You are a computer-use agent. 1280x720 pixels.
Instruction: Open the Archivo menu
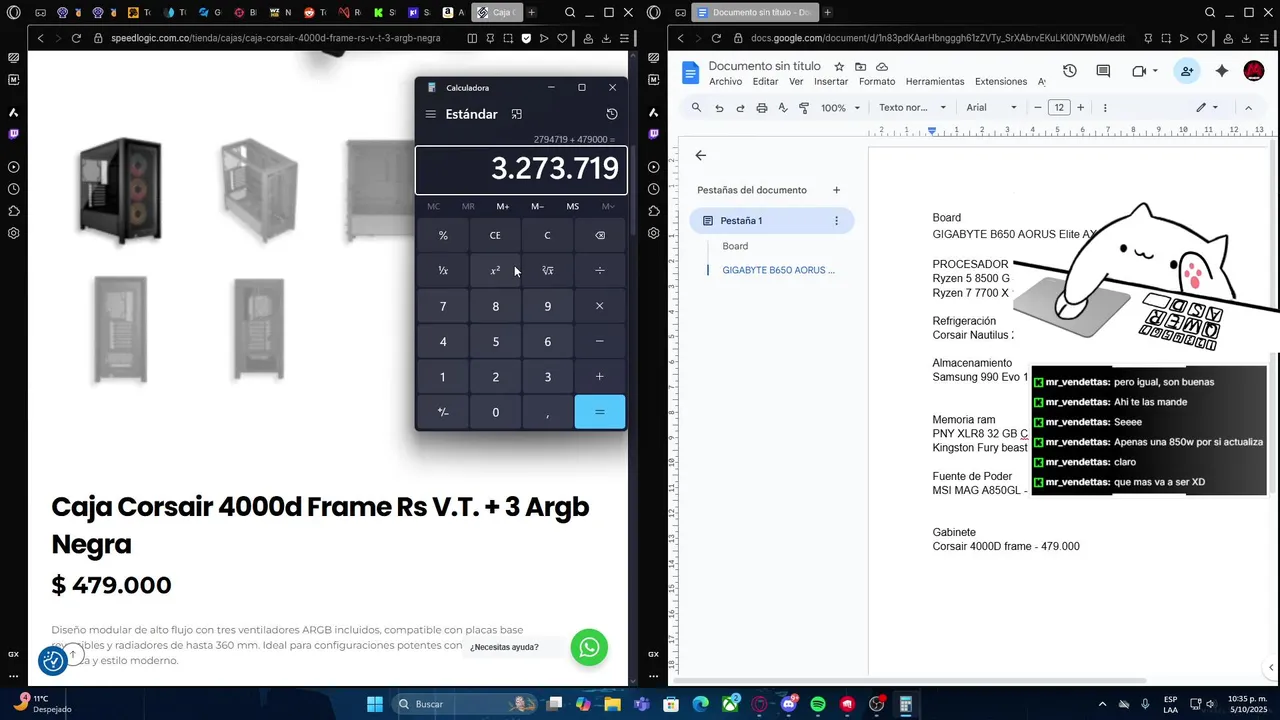725,82
